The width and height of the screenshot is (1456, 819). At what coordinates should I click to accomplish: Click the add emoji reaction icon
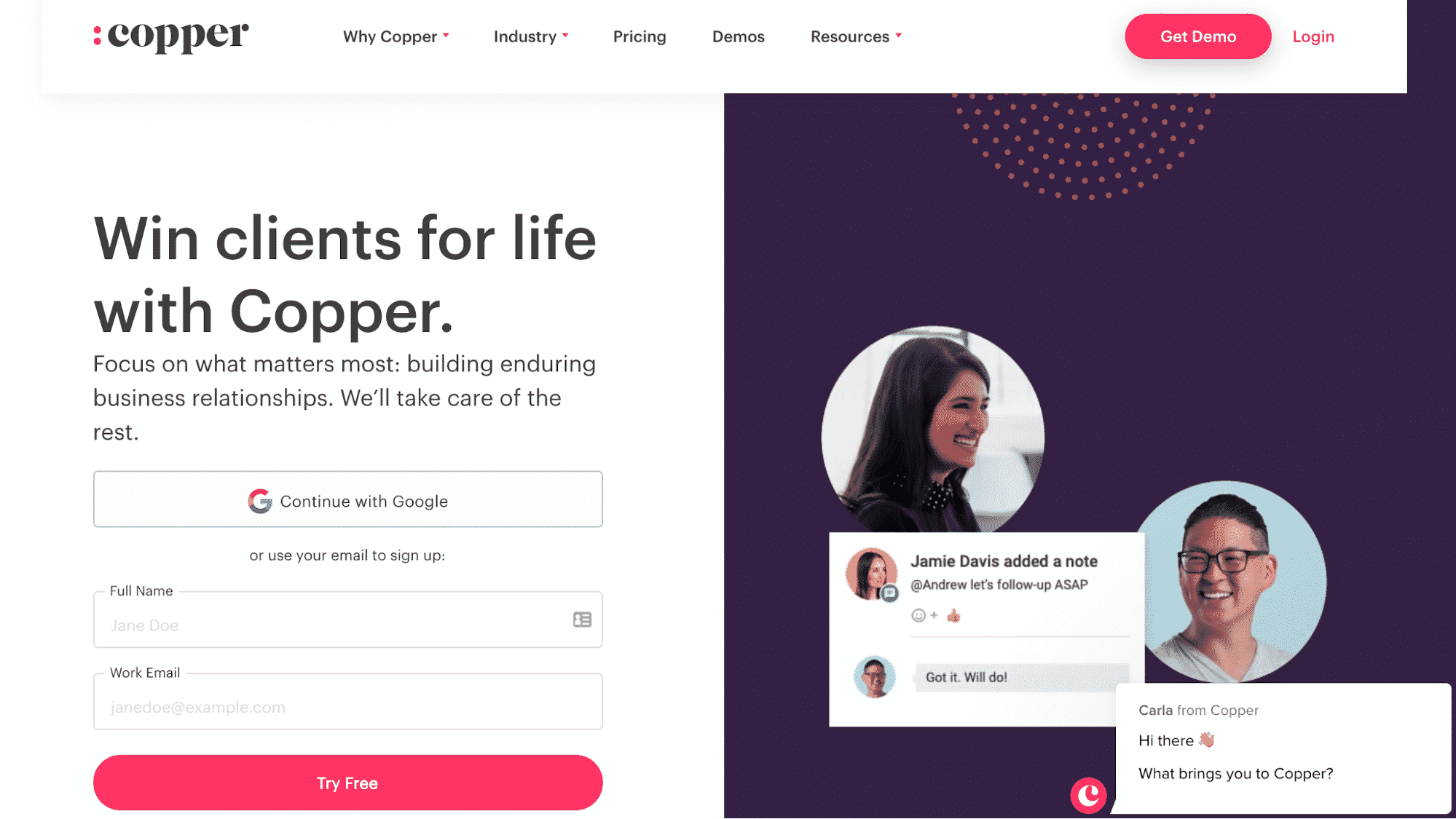pos(924,616)
